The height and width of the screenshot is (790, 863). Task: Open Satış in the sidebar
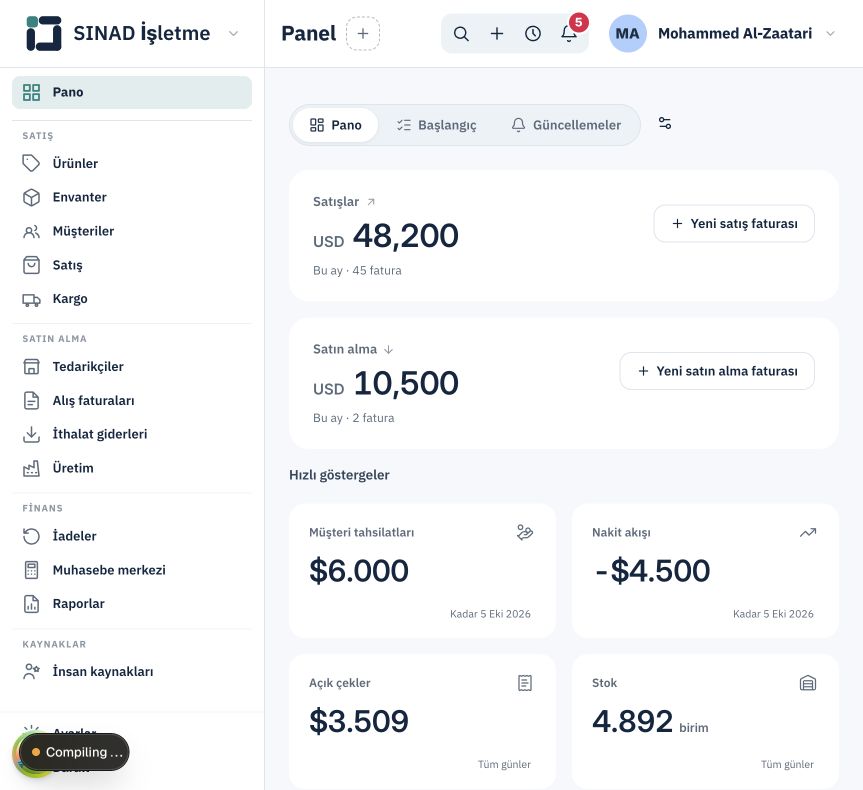click(x=132, y=265)
